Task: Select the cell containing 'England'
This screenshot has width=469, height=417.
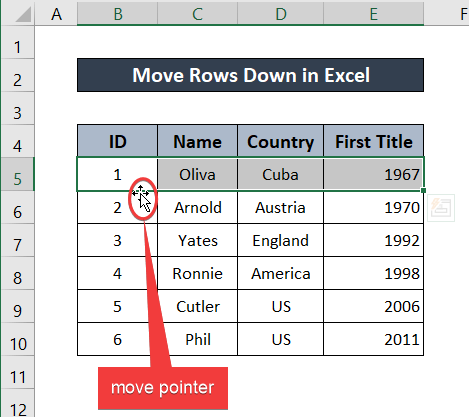Action: click(280, 240)
